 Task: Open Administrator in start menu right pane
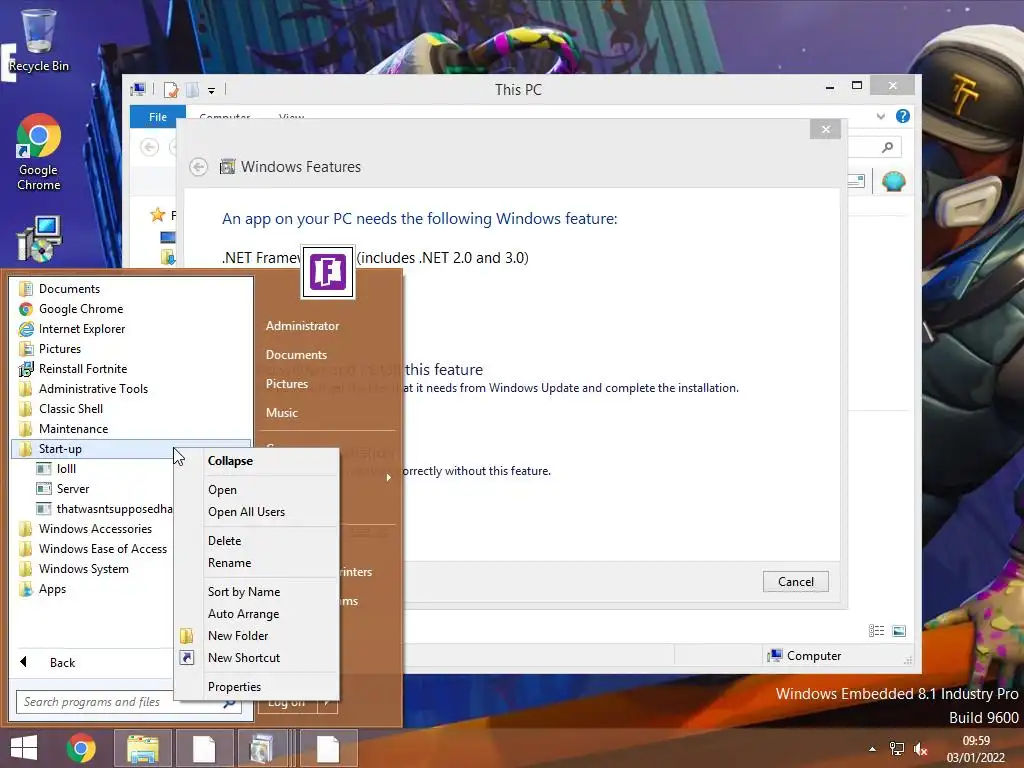click(x=302, y=326)
